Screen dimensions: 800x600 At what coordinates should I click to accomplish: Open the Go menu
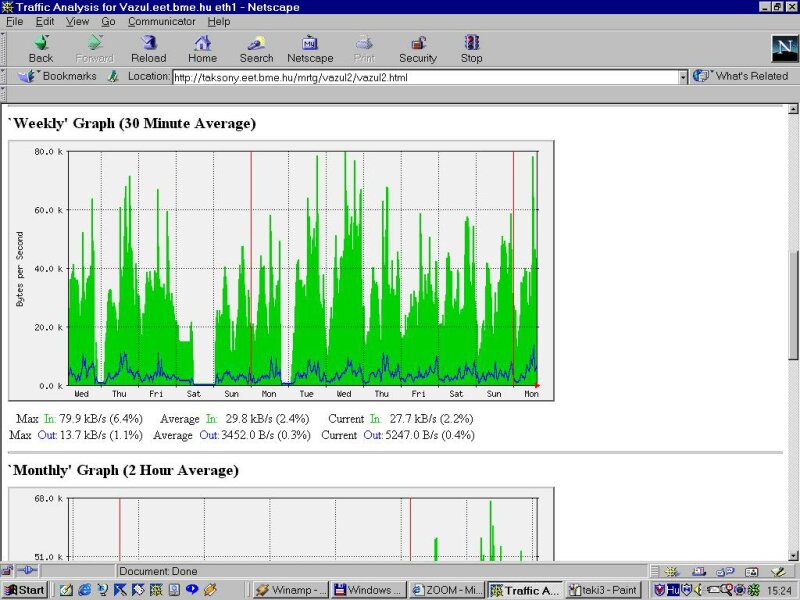click(x=108, y=21)
